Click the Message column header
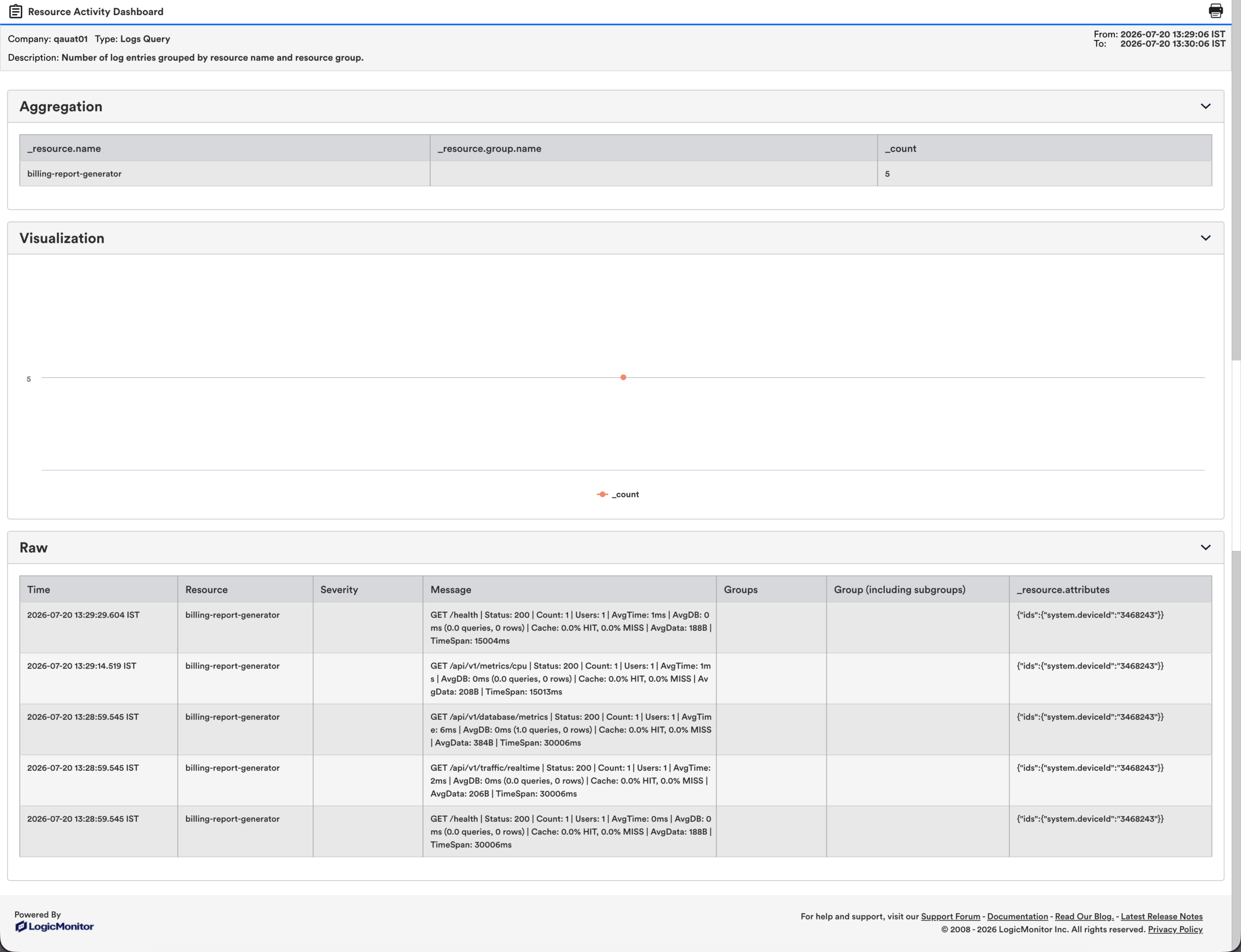1241x952 pixels. tap(570, 589)
